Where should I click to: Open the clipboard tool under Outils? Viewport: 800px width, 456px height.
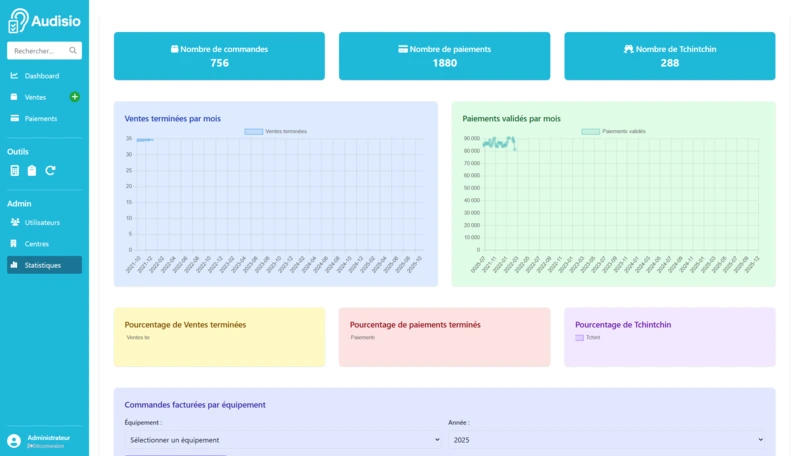[x=32, y=170]
